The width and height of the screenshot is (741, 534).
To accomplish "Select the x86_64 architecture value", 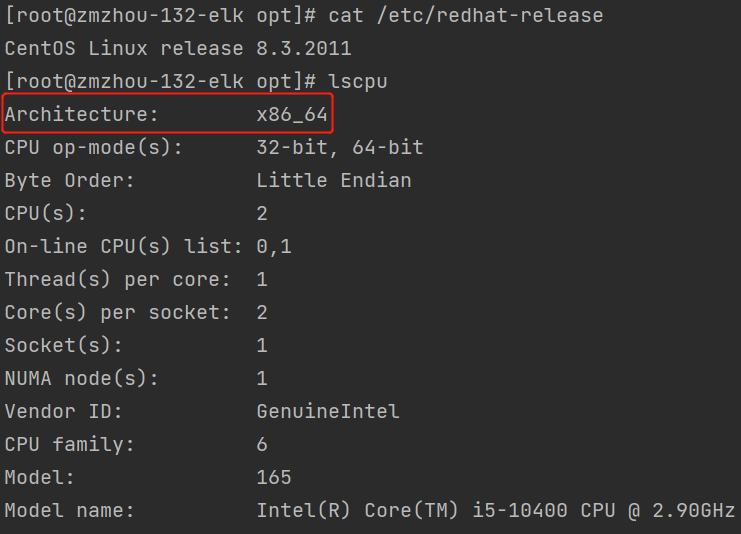I will [x=292, y=114].
